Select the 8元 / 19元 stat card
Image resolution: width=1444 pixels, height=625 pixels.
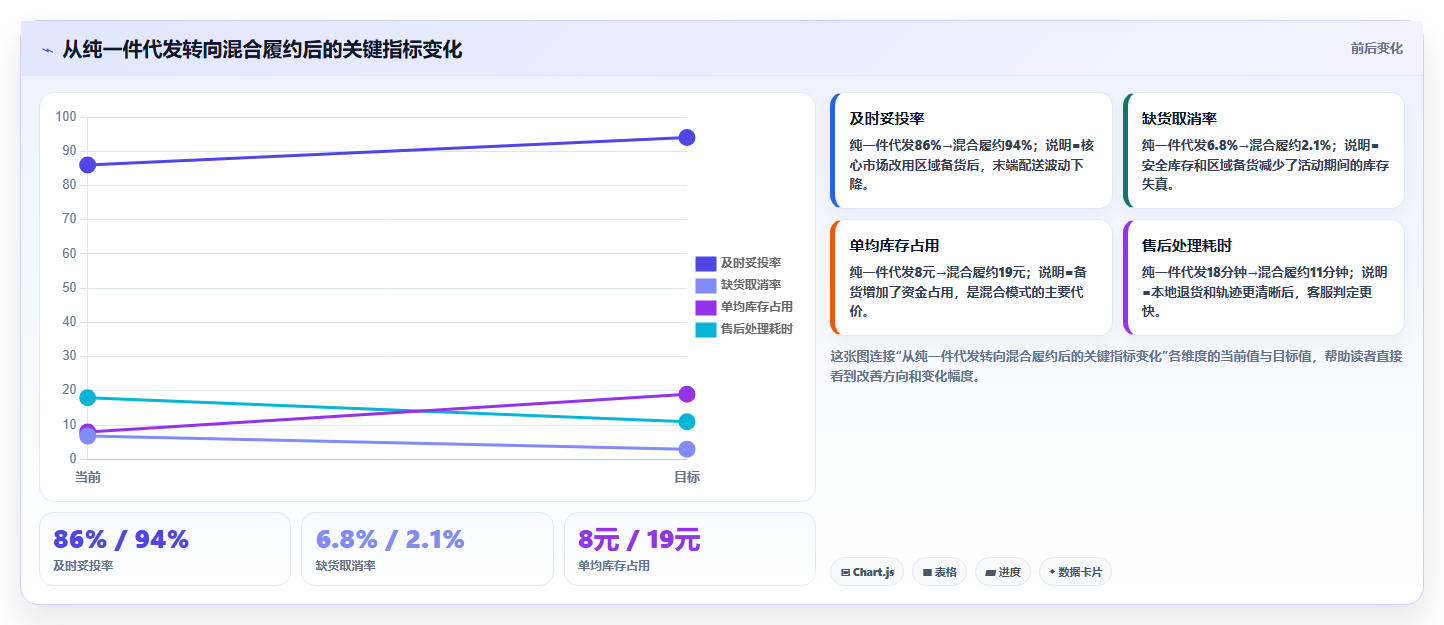pyautogui.click(x=690, y=549)
